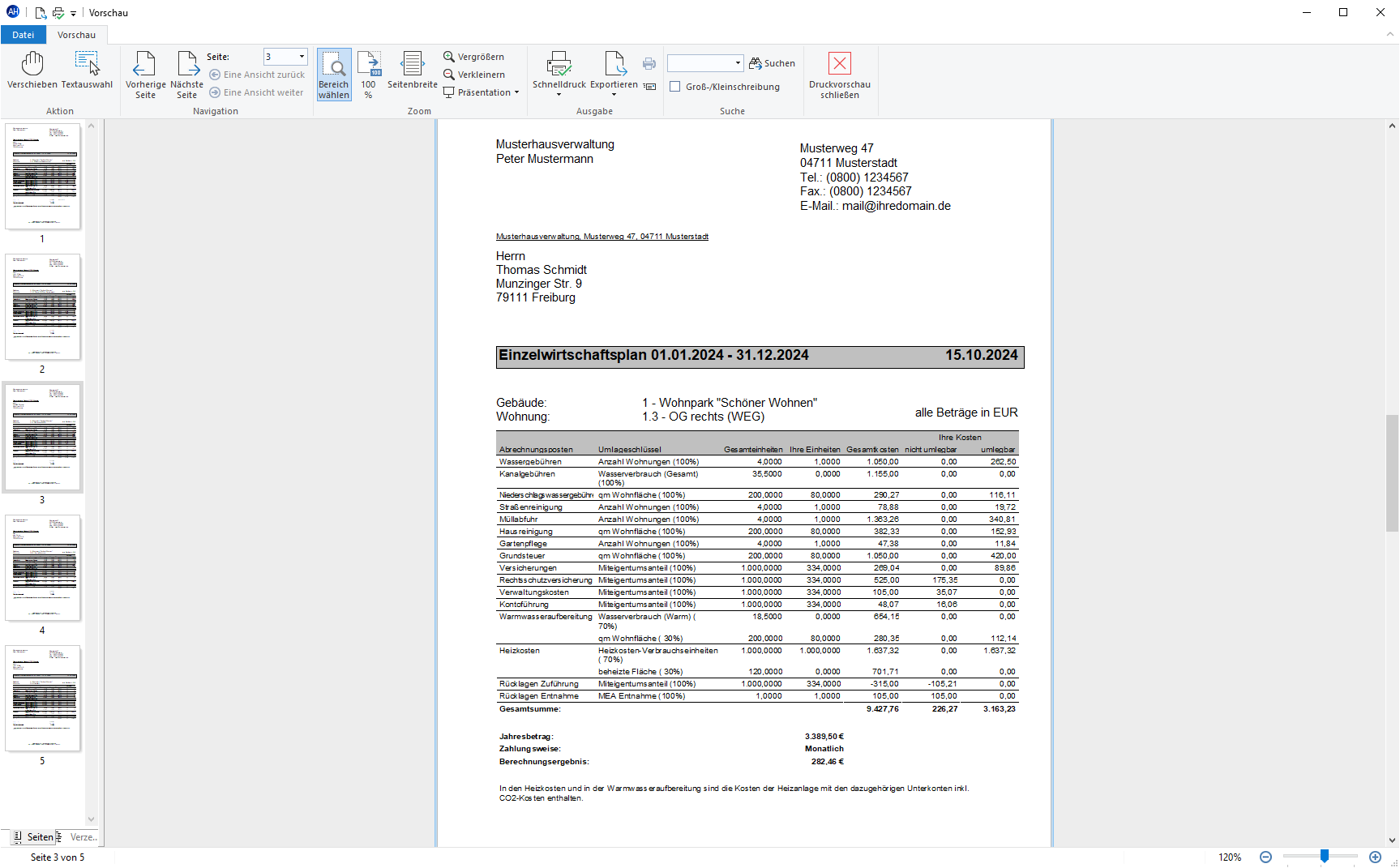
Task: Click the Grundsteuer row label
Action: point(522,556)
